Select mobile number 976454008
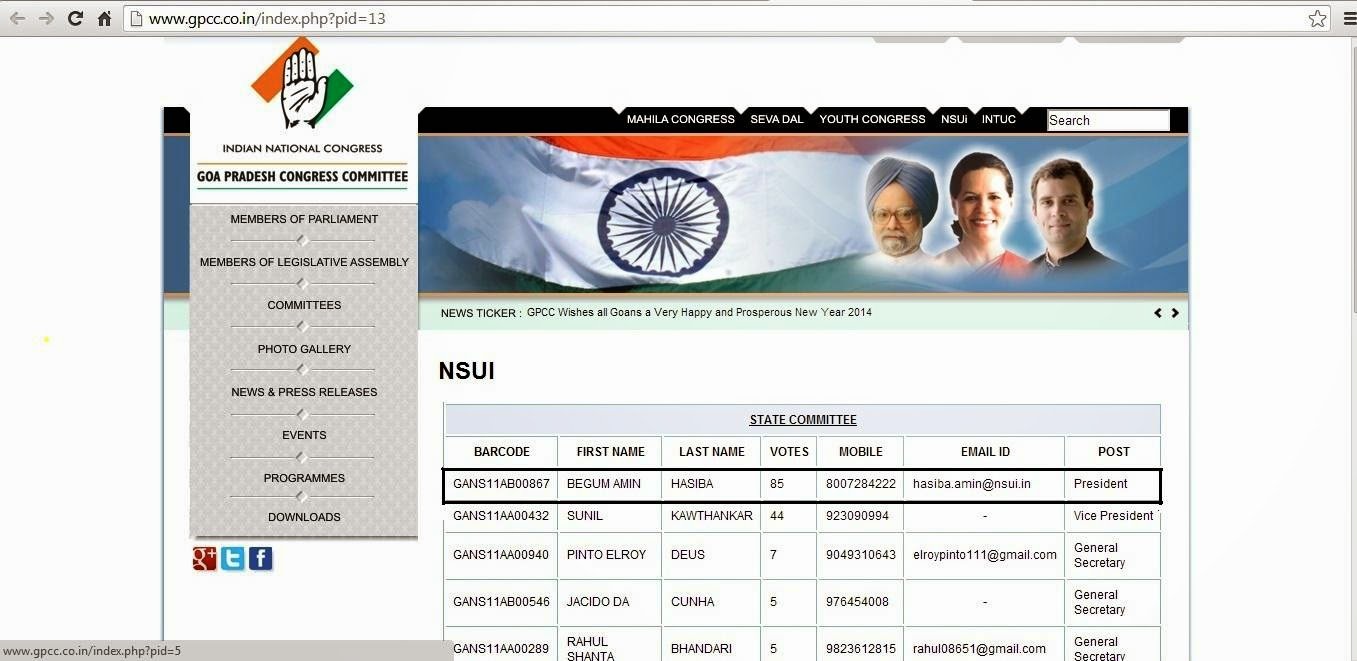 point(857,602)
